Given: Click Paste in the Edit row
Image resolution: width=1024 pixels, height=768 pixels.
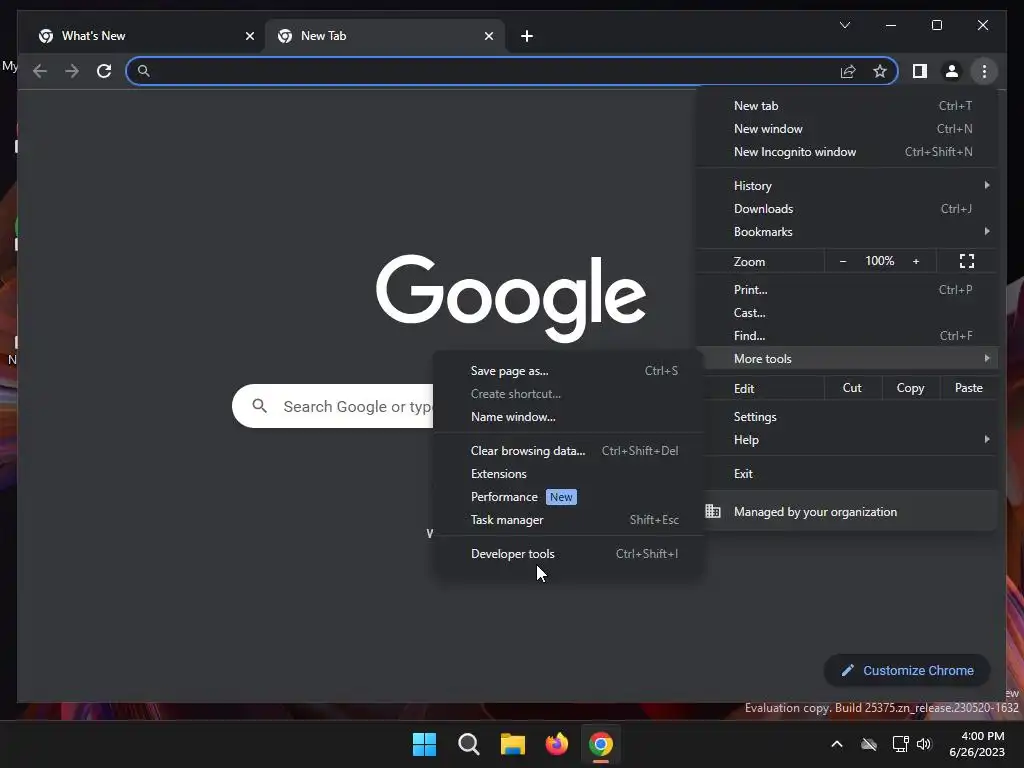Looking at the screenshot, I should [968, 388].
